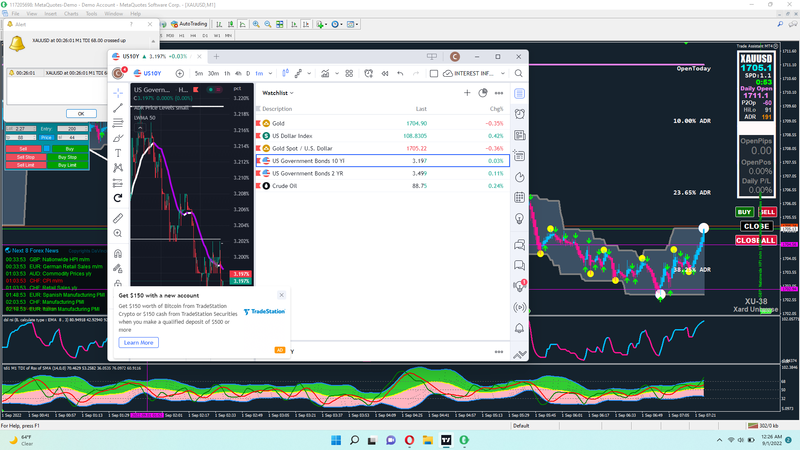Screen dimensions: 800x450
Task: Select the brush drawing tool
Action: 118,138
